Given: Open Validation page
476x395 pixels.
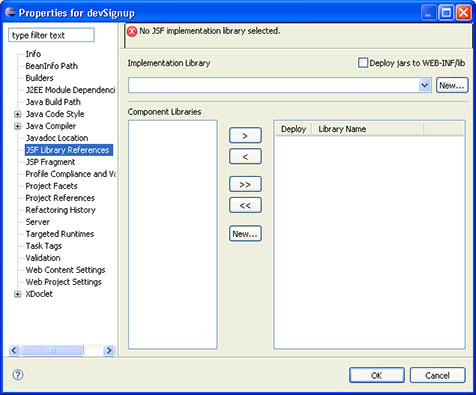Looking at the screenshot, I should point(43,258).
